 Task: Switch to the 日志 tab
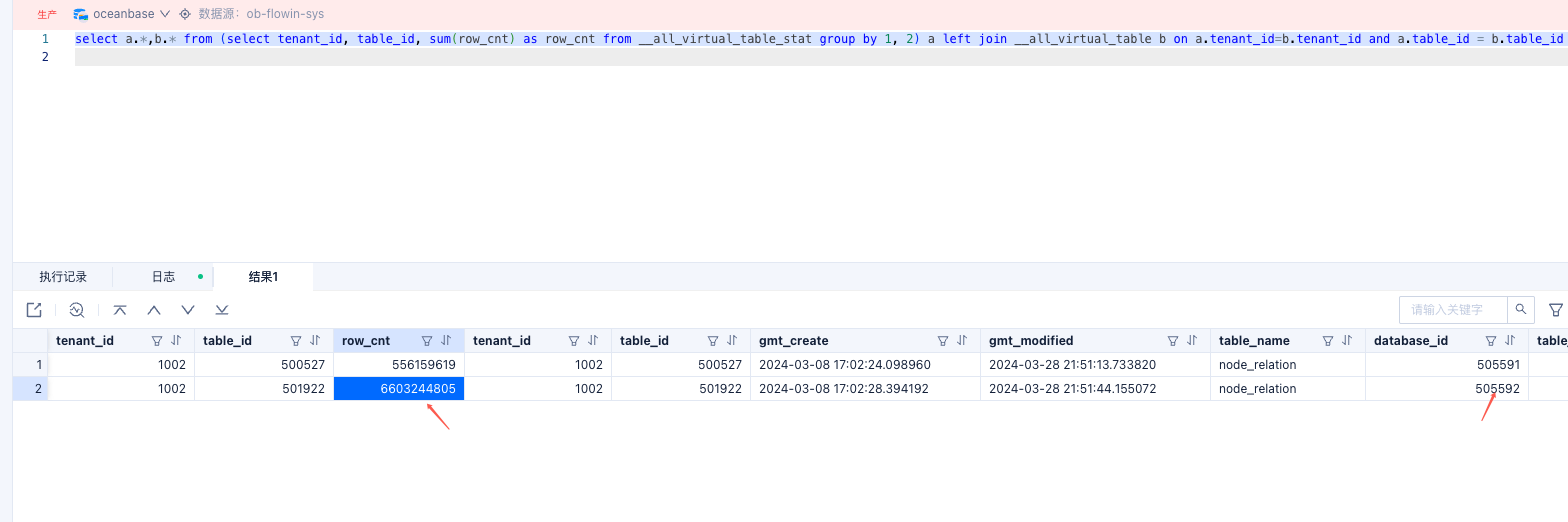pos(163,277)
